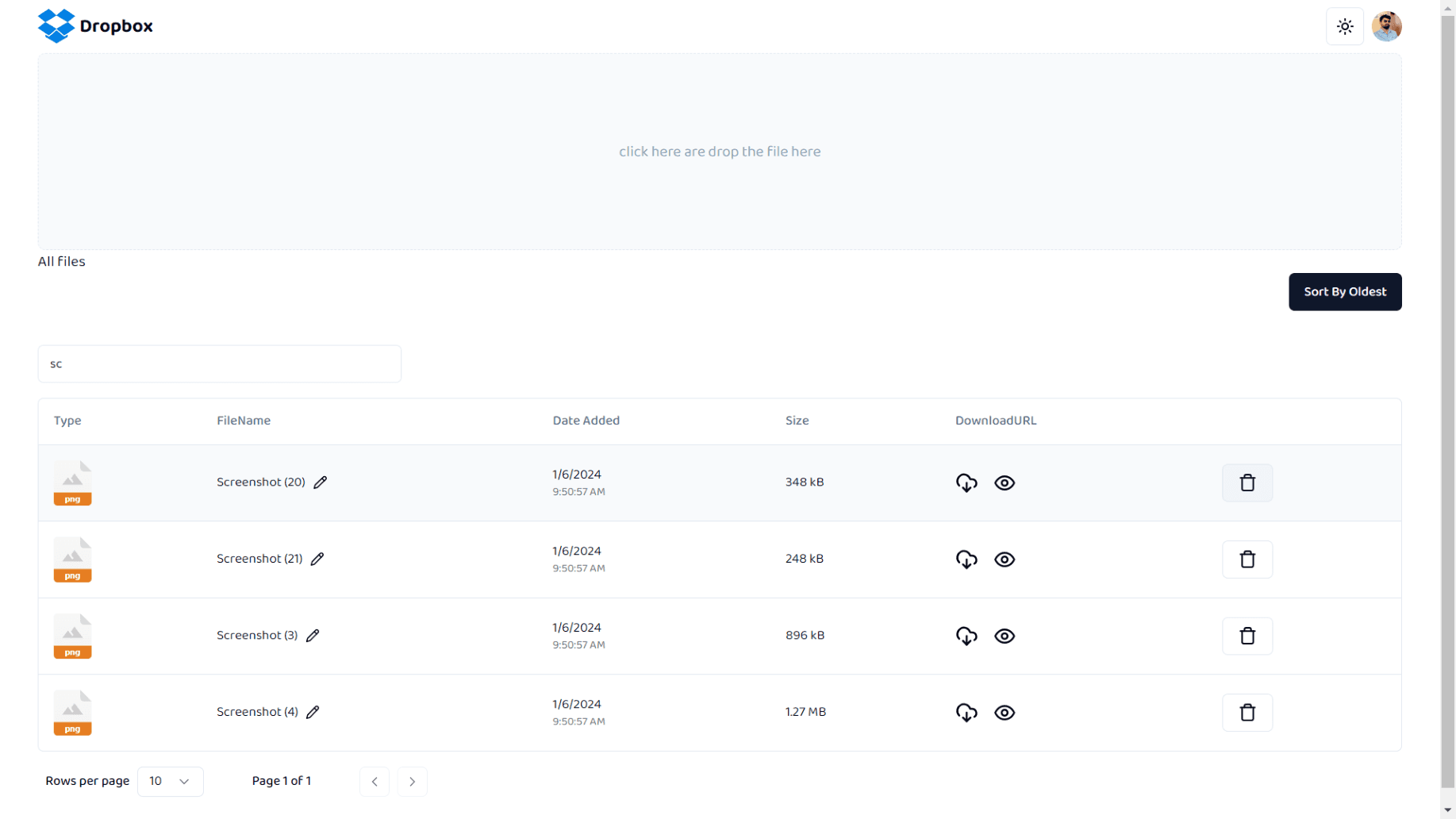Click inside the search input field
1456x819 pixels.
click(219, 363)
